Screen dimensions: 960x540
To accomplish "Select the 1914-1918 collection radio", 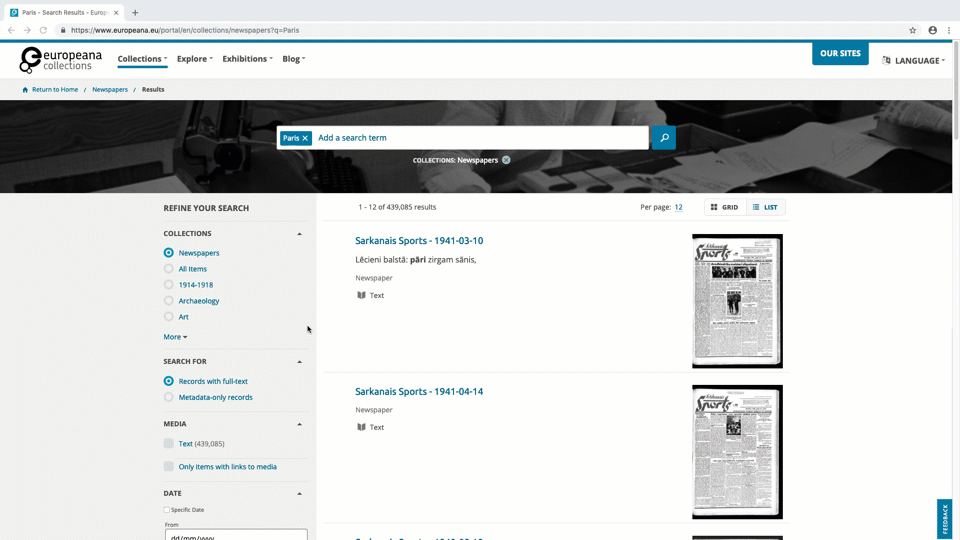I will 168,285.
